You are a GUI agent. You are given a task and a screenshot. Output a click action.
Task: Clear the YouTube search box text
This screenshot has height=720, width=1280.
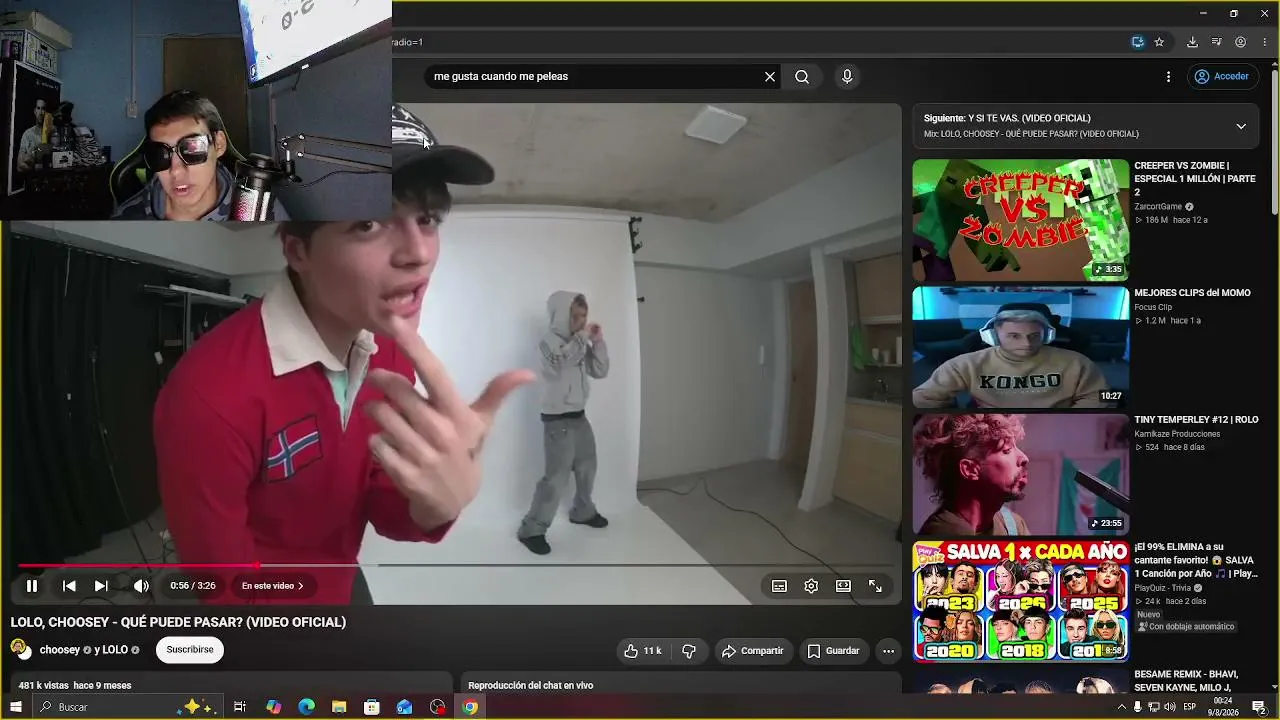click(770, 77)
